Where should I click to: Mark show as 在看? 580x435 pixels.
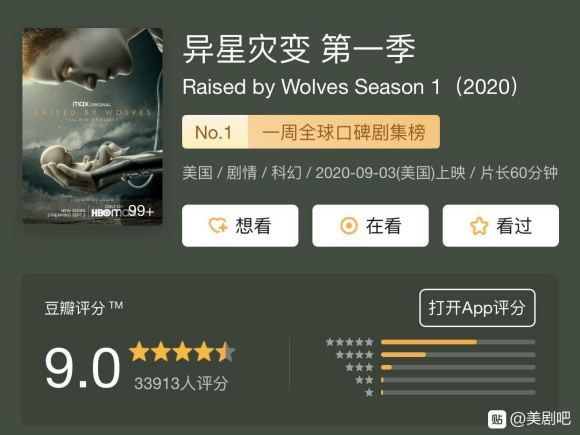pyautogui.click(x=370, y=226)
